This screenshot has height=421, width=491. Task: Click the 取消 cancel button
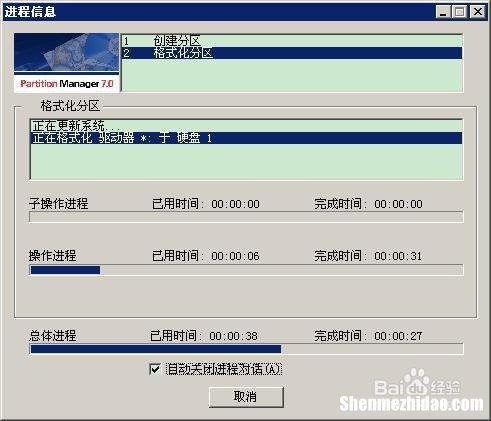pos(246,397)
